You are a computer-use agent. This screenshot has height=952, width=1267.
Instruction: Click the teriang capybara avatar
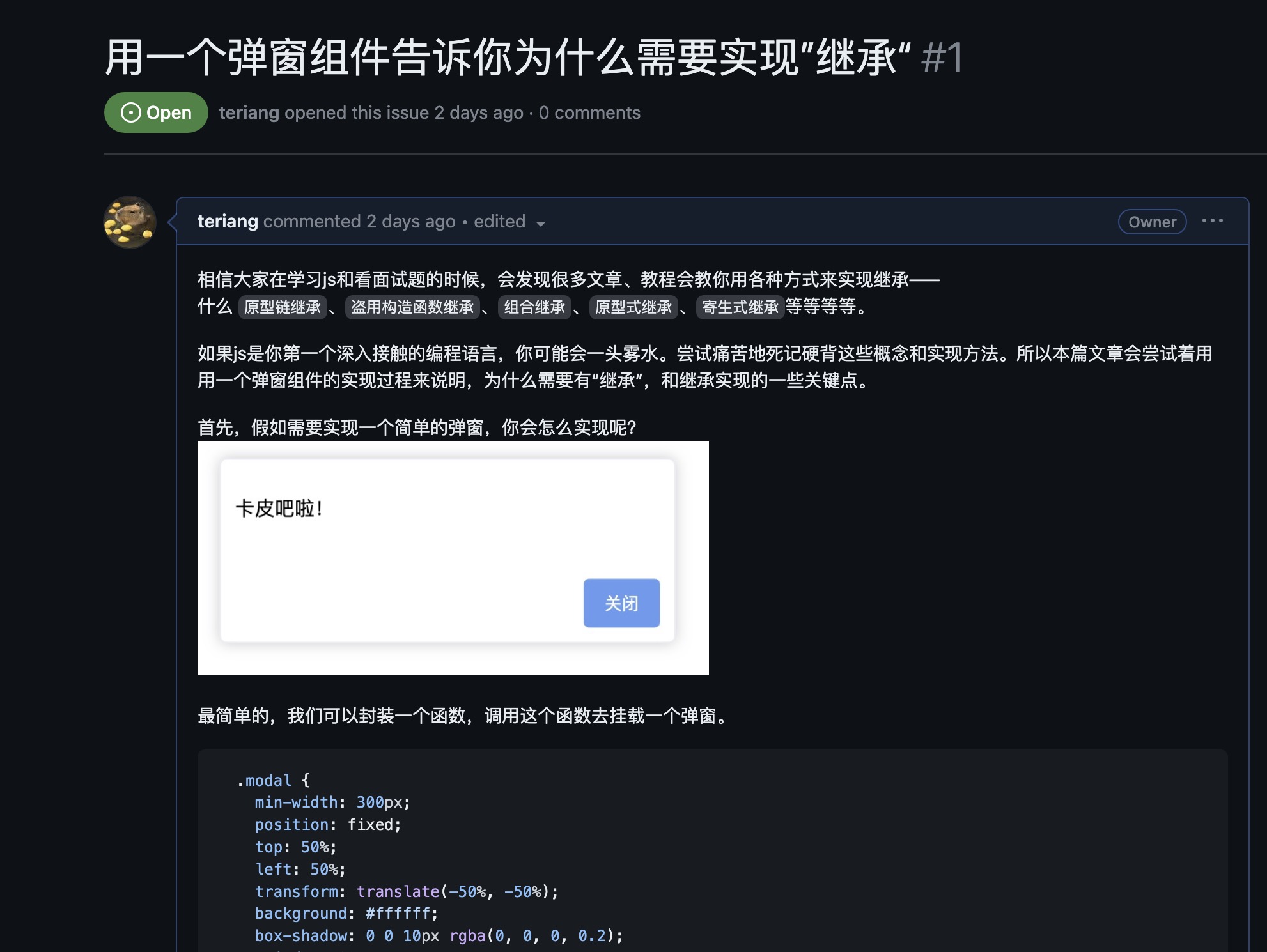(x=130, y=222)
